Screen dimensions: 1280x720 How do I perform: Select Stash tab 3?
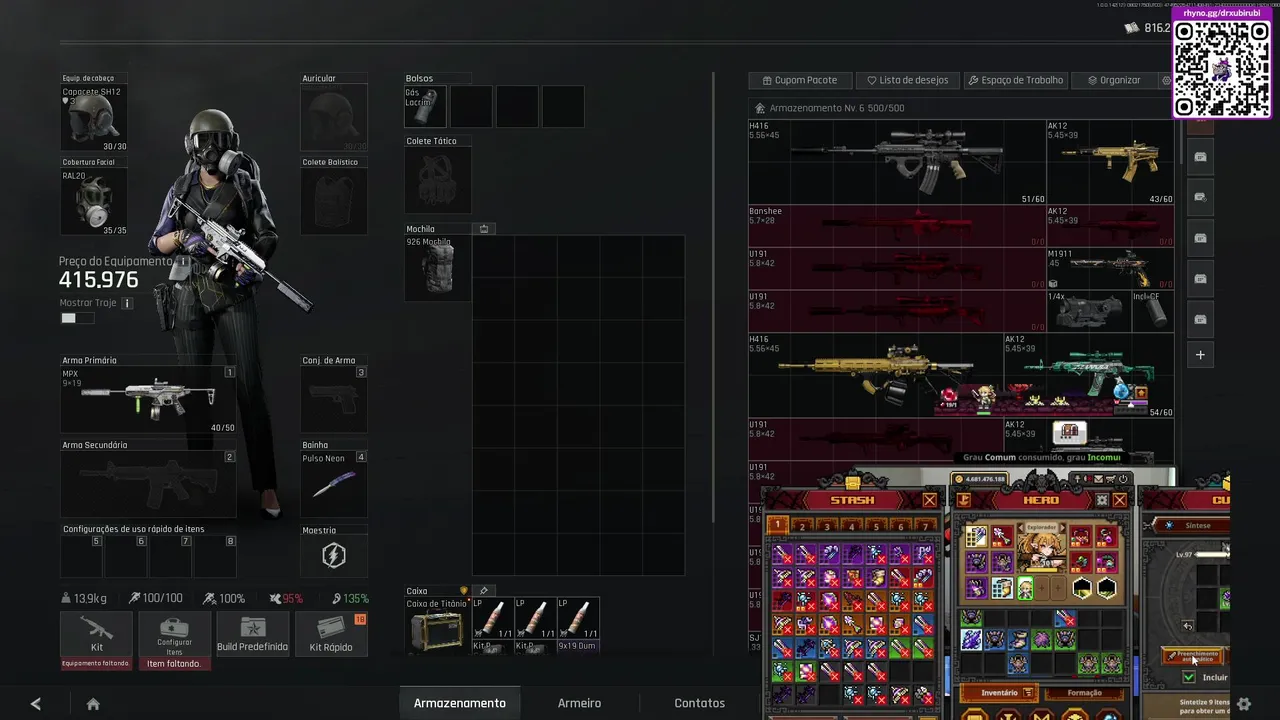827,526
